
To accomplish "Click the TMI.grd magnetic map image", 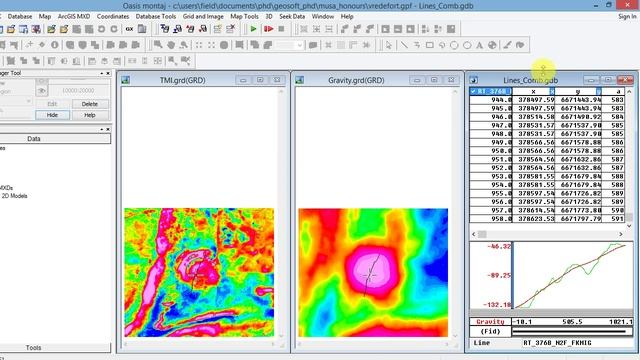I will point(199,273).
